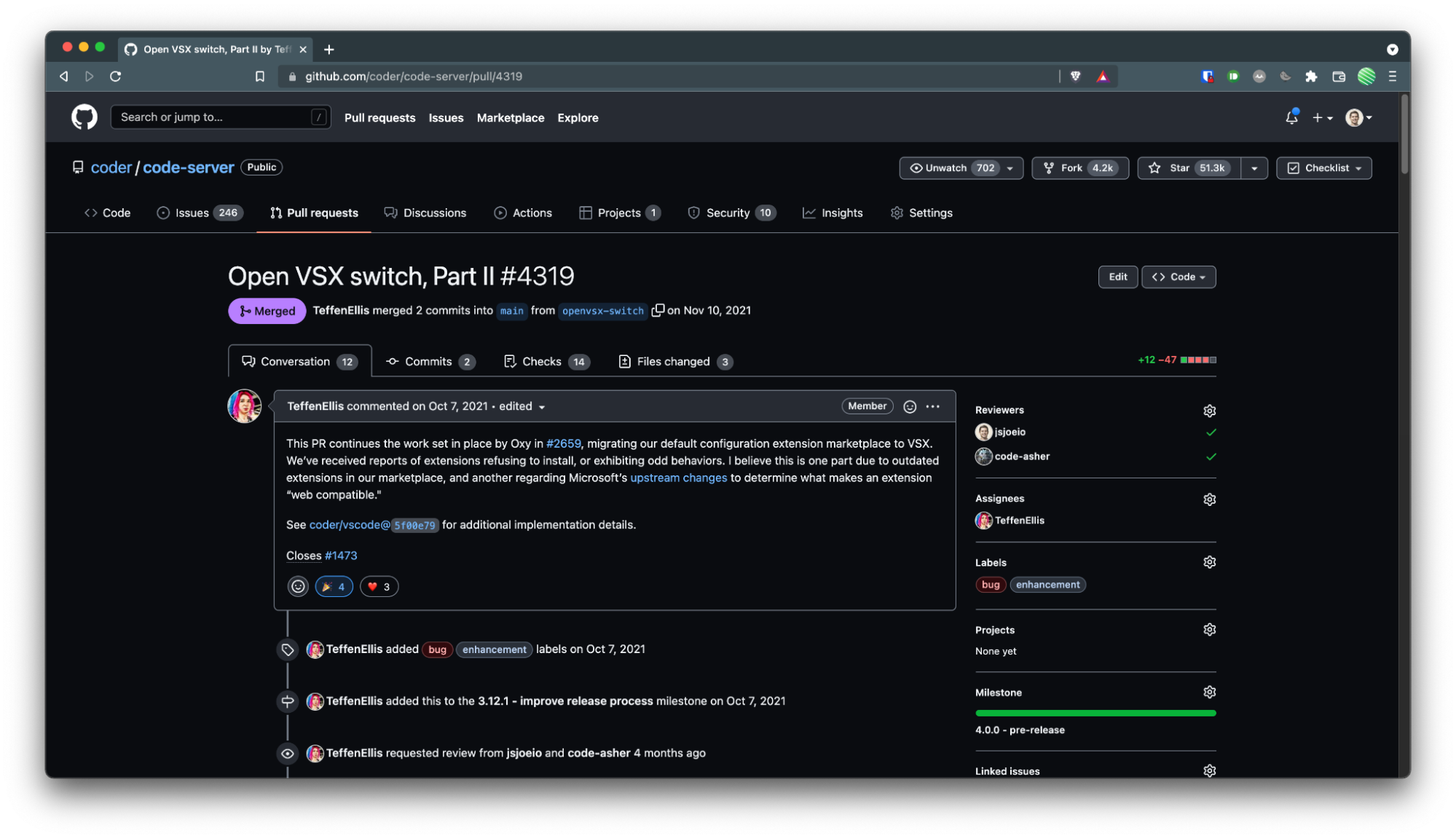Viewport: 1456px width, 838px height.
Task: Switch to the Files changed tab
Action: [x=675, y=362]
